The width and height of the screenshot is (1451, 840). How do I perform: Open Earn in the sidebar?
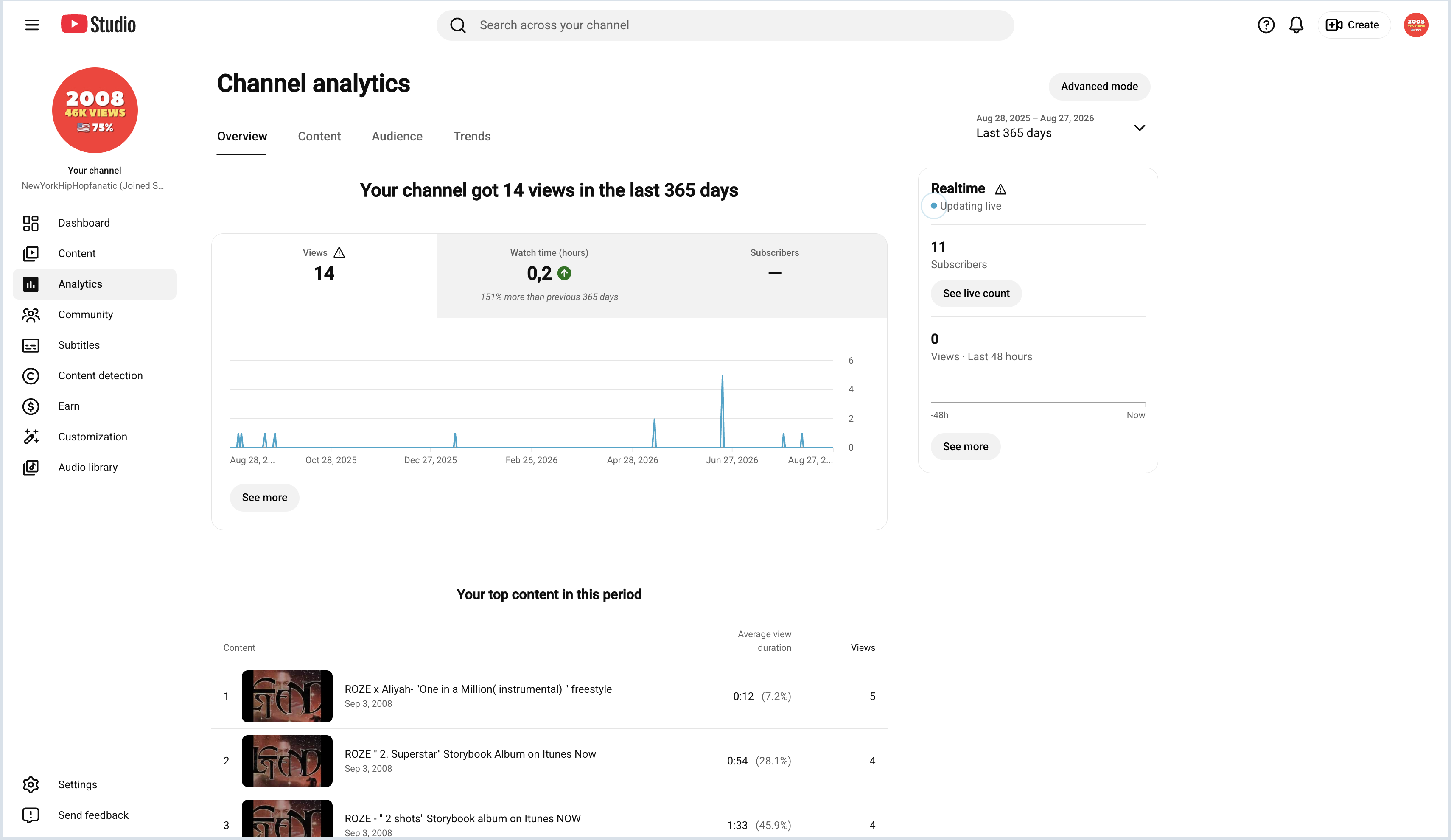click(x=95, y=406)
